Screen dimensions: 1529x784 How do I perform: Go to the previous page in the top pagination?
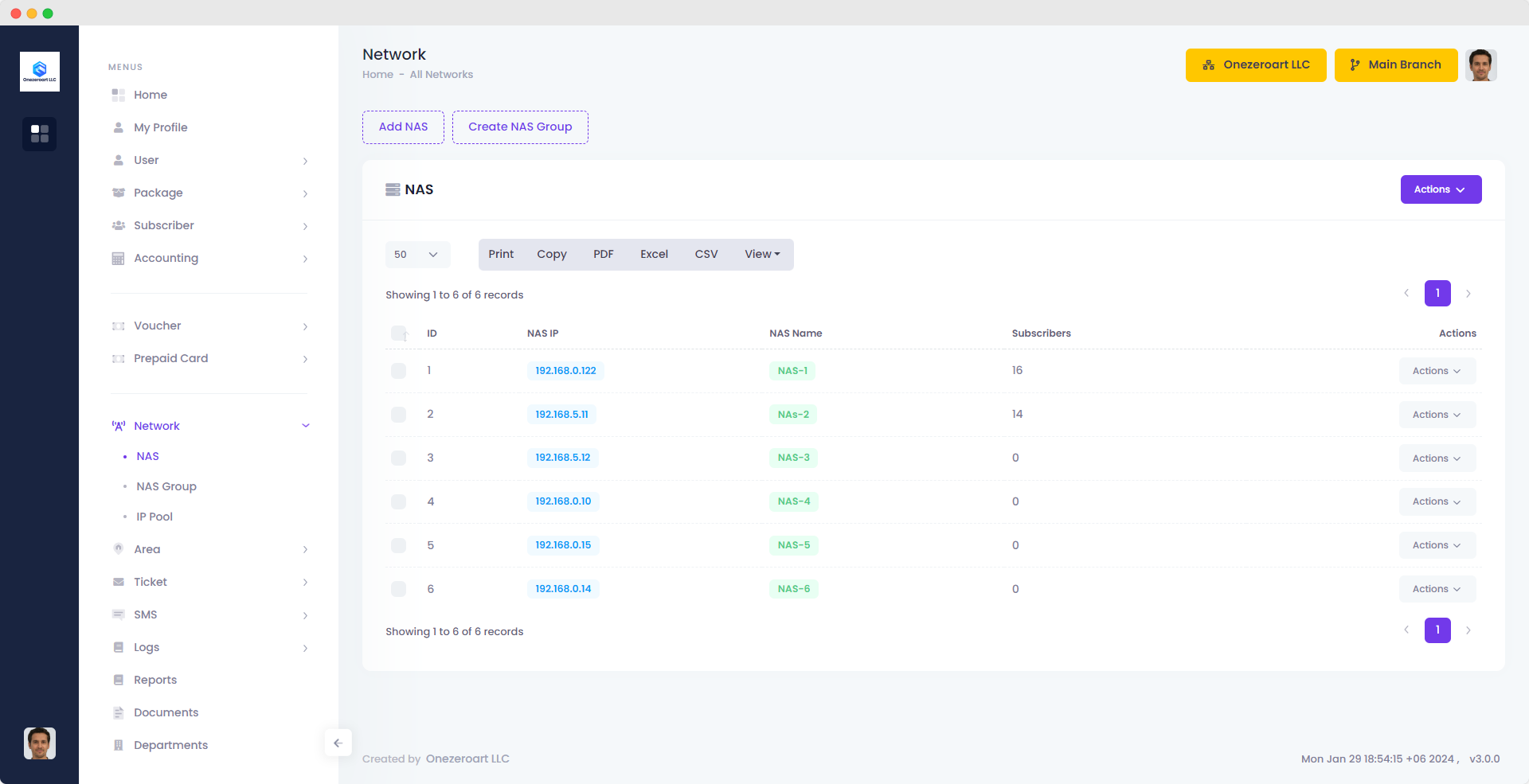pyautogui.click(x=1406, y=293)
